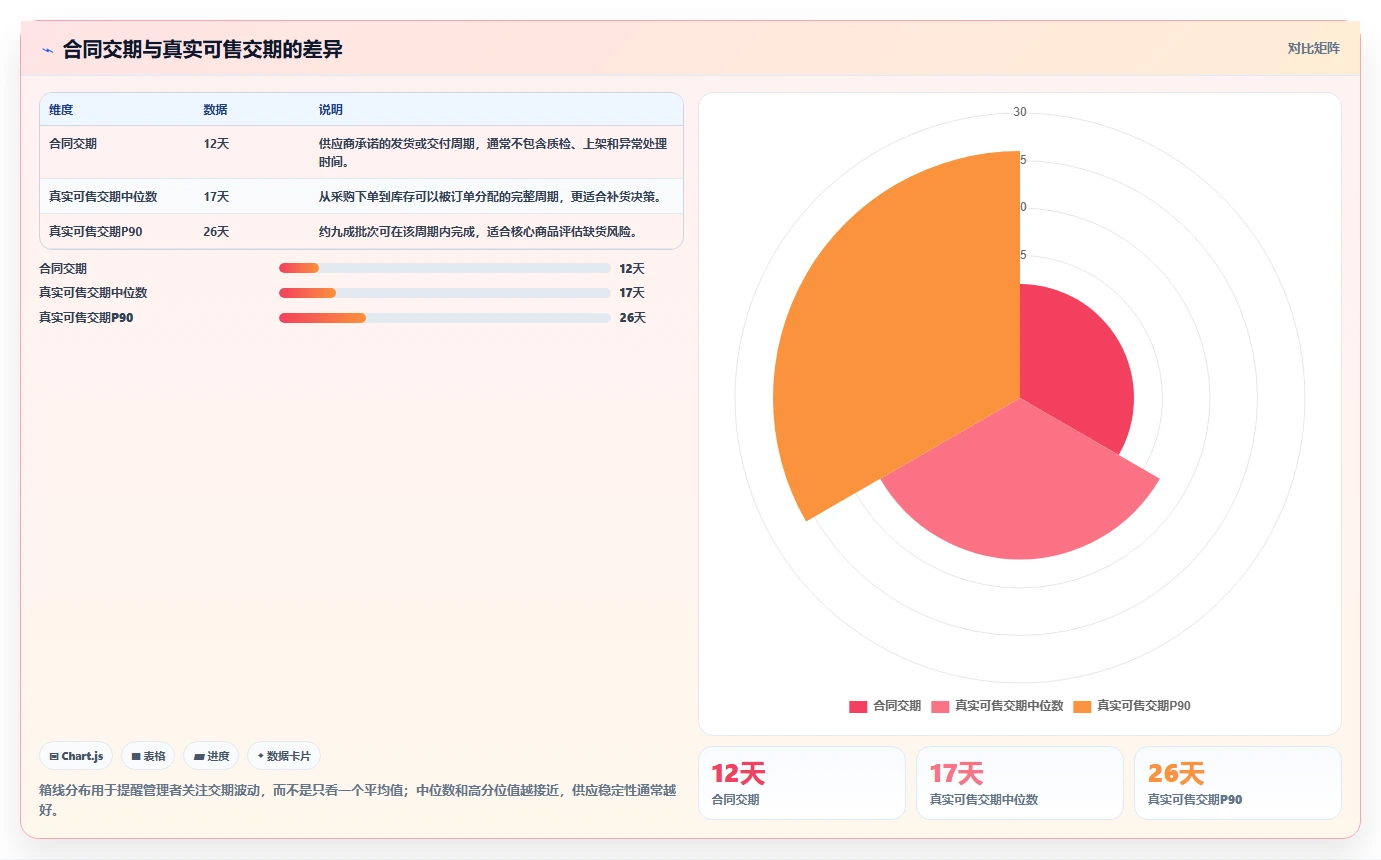Toggle 合同交期 legend item in chart

(885, 706)
